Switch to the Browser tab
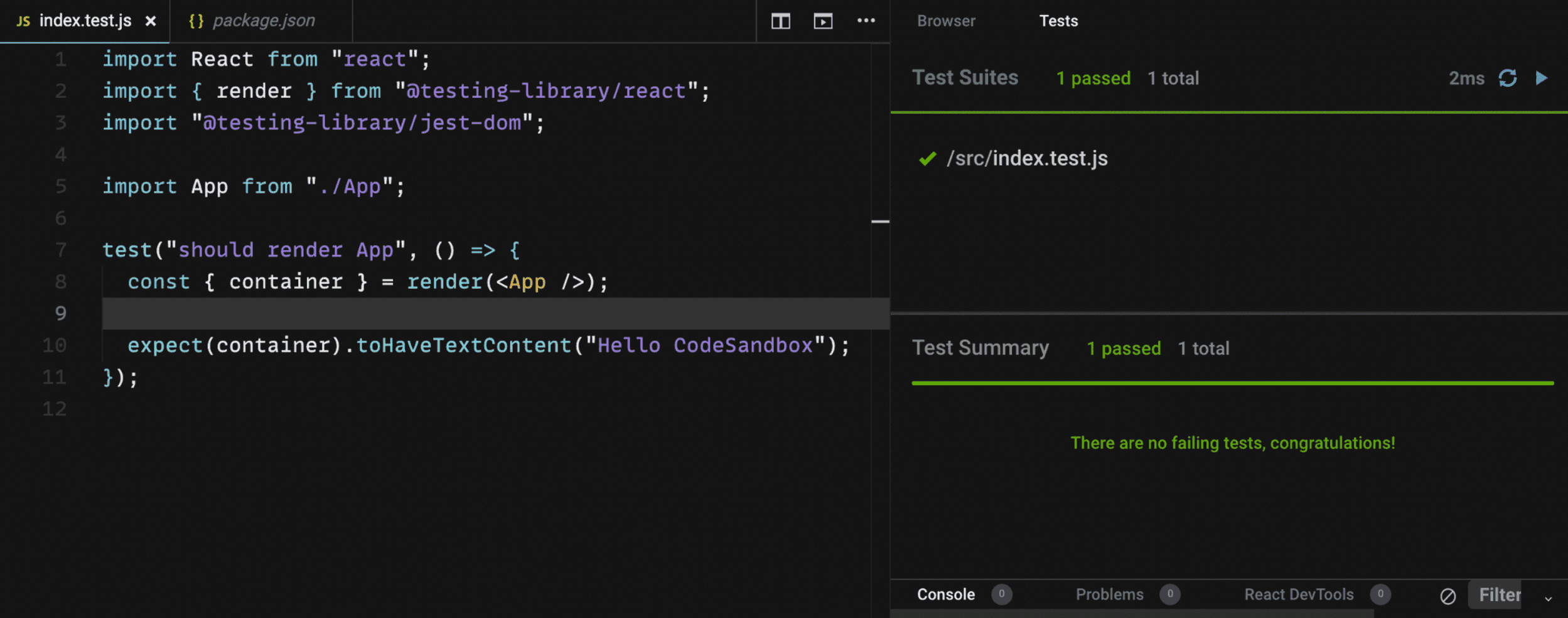Viewport: 1568px width, 618px height. [x=946, y=21]
